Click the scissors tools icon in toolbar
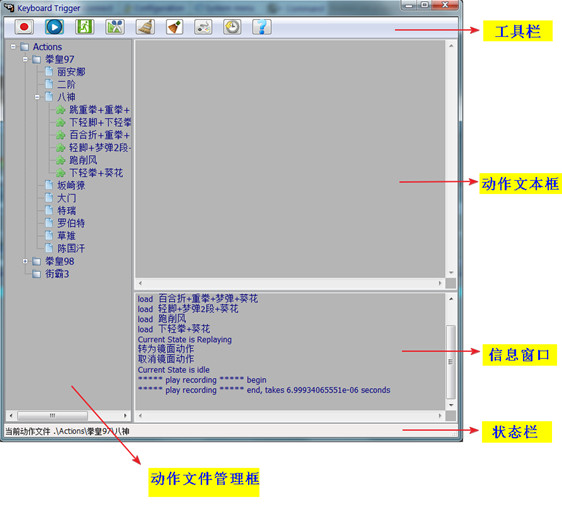The width and height of the screenshot is (562, 513). pyautogui.click(x=115, y=27)
